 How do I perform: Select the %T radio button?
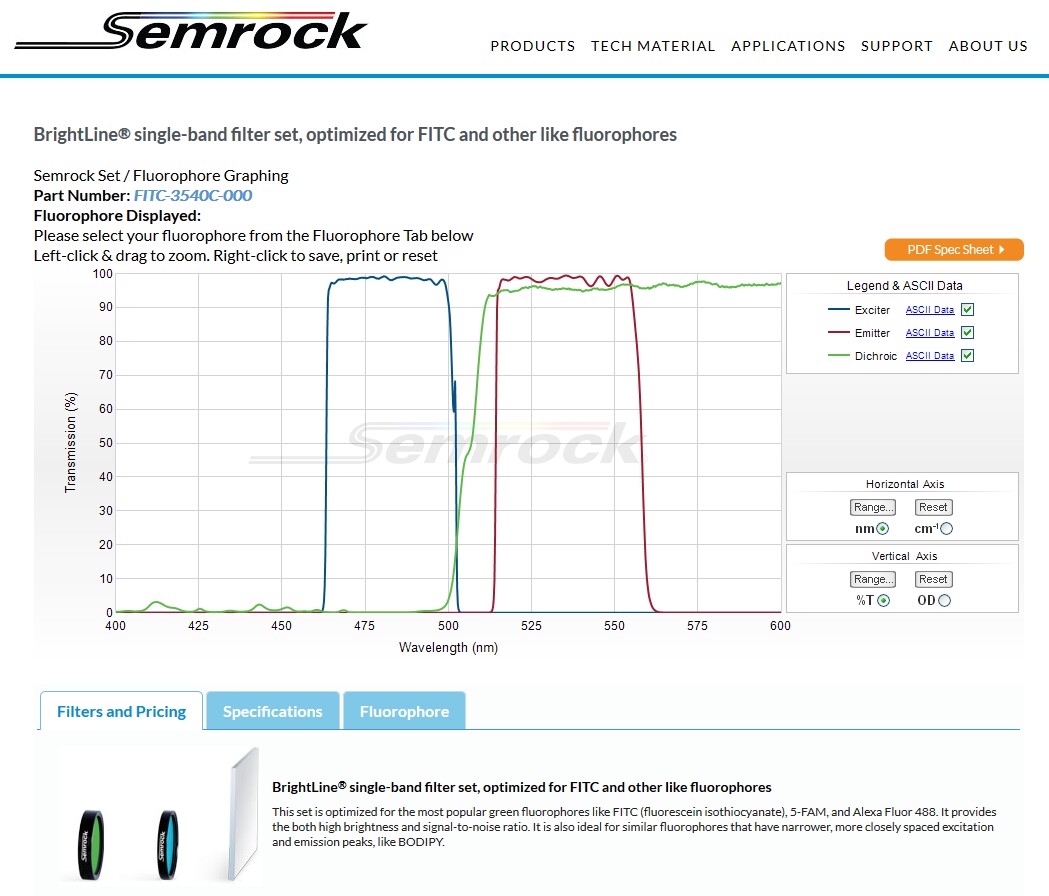coord(884,600)
